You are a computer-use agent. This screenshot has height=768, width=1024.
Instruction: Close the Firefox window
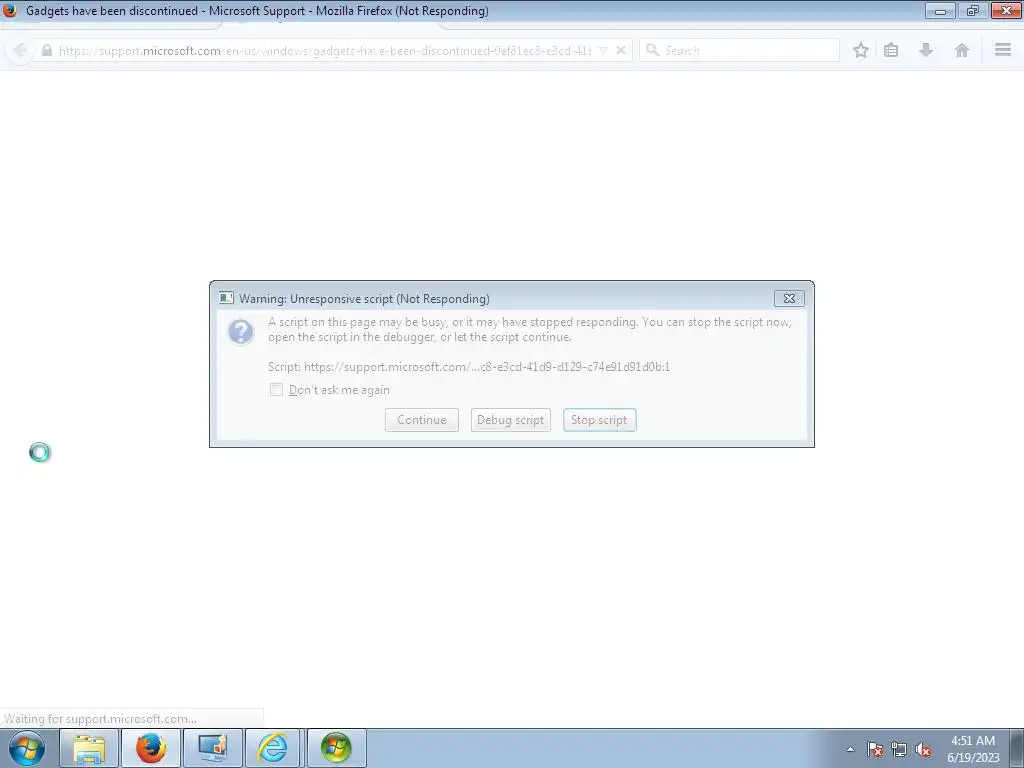click(x=1006, y=10)
